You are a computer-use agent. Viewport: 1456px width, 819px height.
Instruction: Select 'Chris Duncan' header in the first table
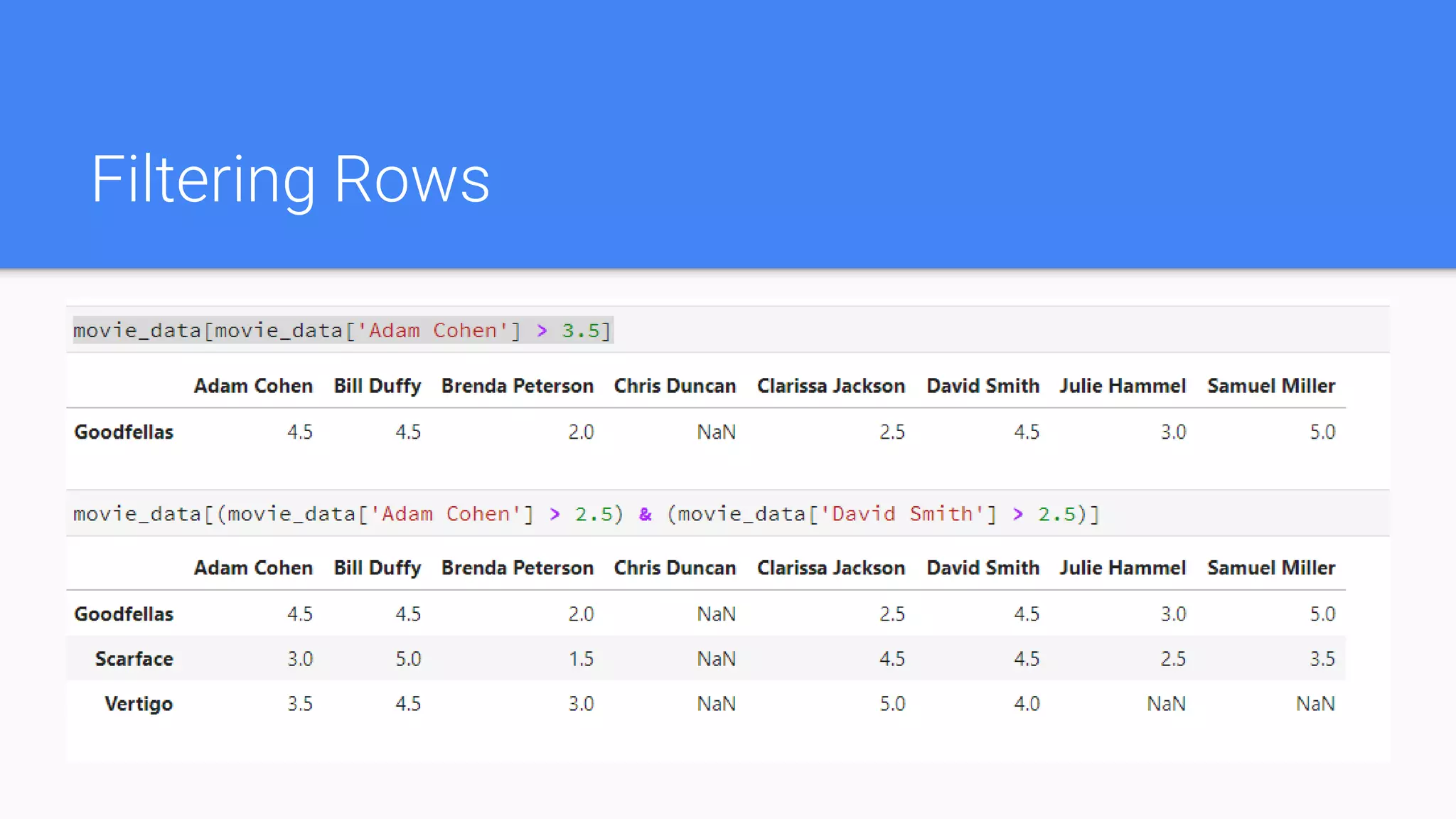(675, 386)
